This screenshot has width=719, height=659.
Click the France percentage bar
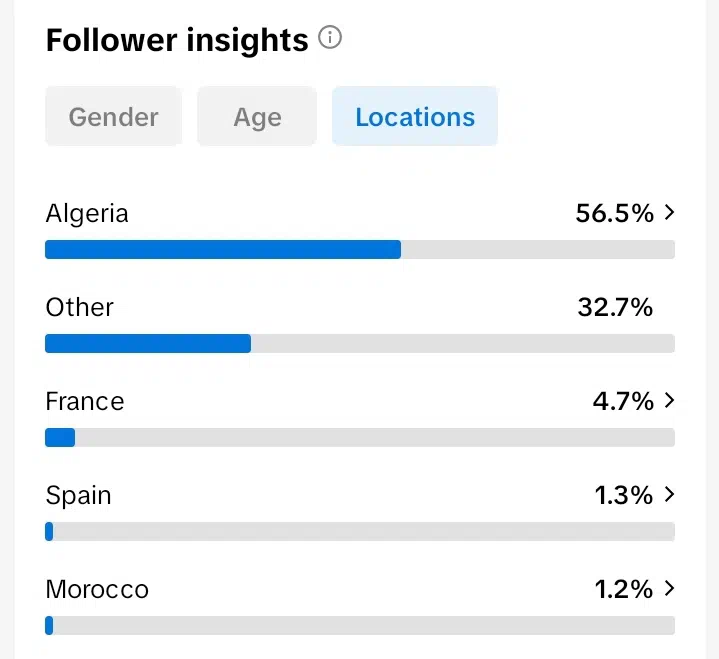[360, 437]
